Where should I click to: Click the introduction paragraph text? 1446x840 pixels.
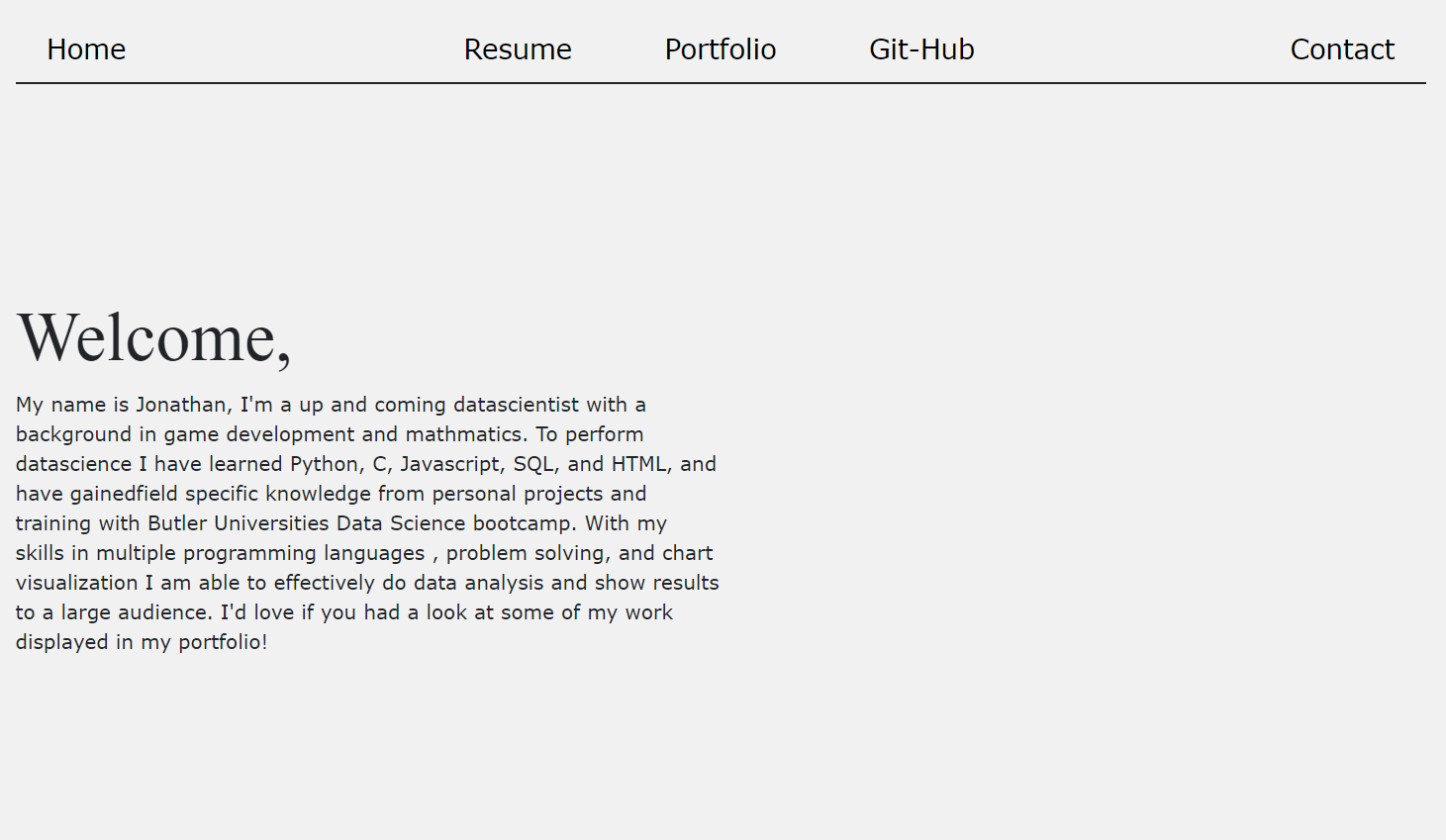pyautogui.click(x=366, y=522)
